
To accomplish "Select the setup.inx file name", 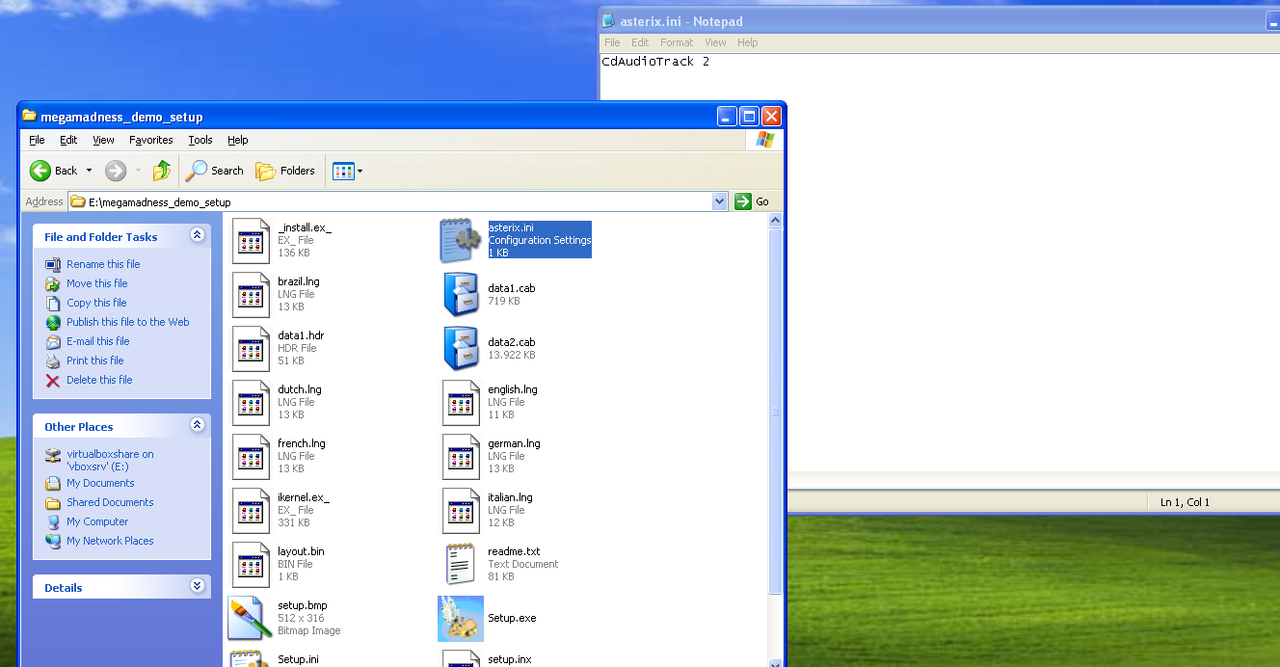I will click(509, 660).
